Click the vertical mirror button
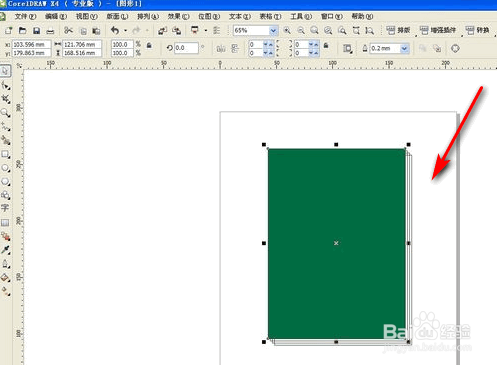Screen dimensions: 500x365 tap(235, 49)
